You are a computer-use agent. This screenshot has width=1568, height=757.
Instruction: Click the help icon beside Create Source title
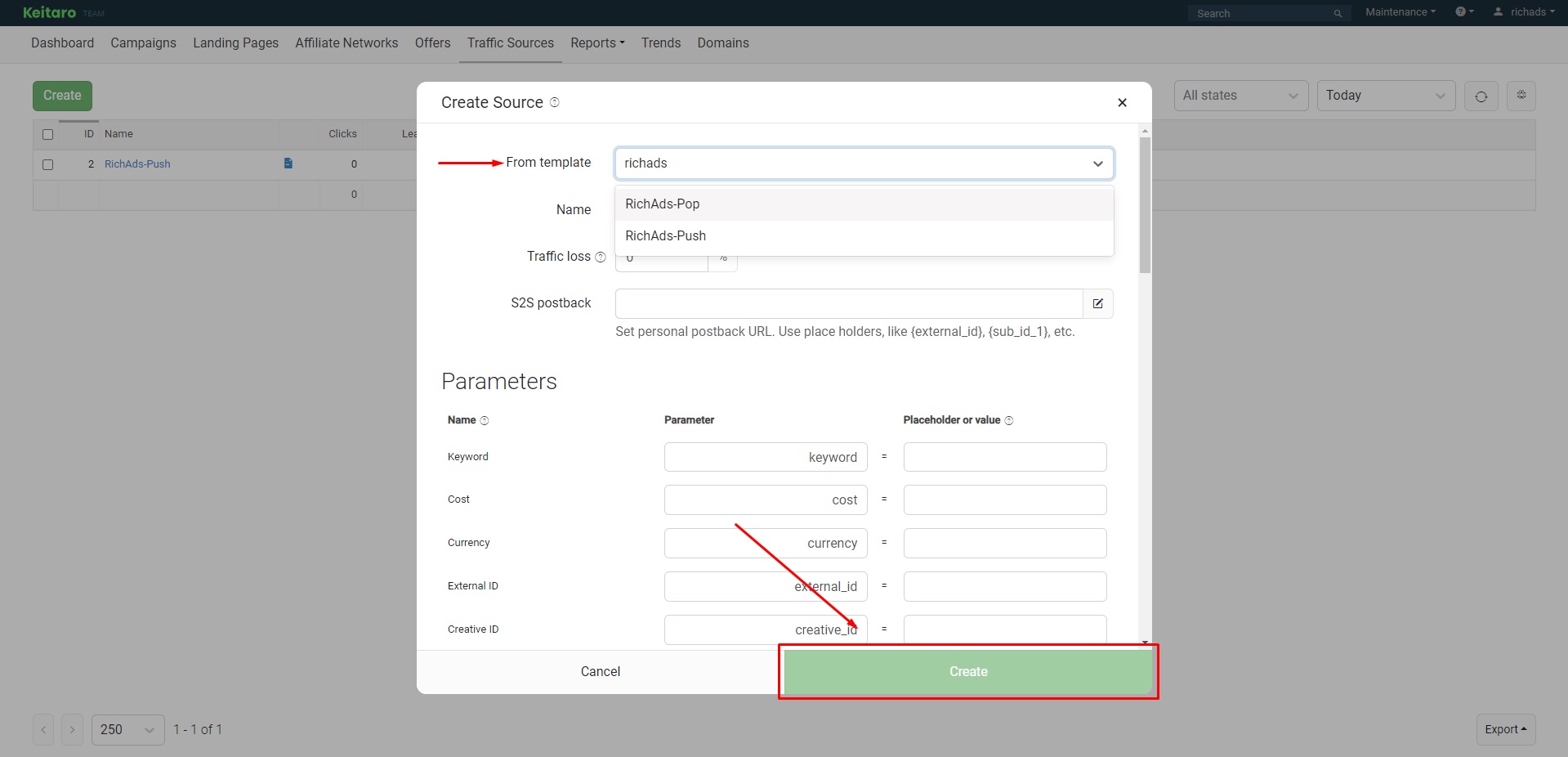[x=555, y=102]
